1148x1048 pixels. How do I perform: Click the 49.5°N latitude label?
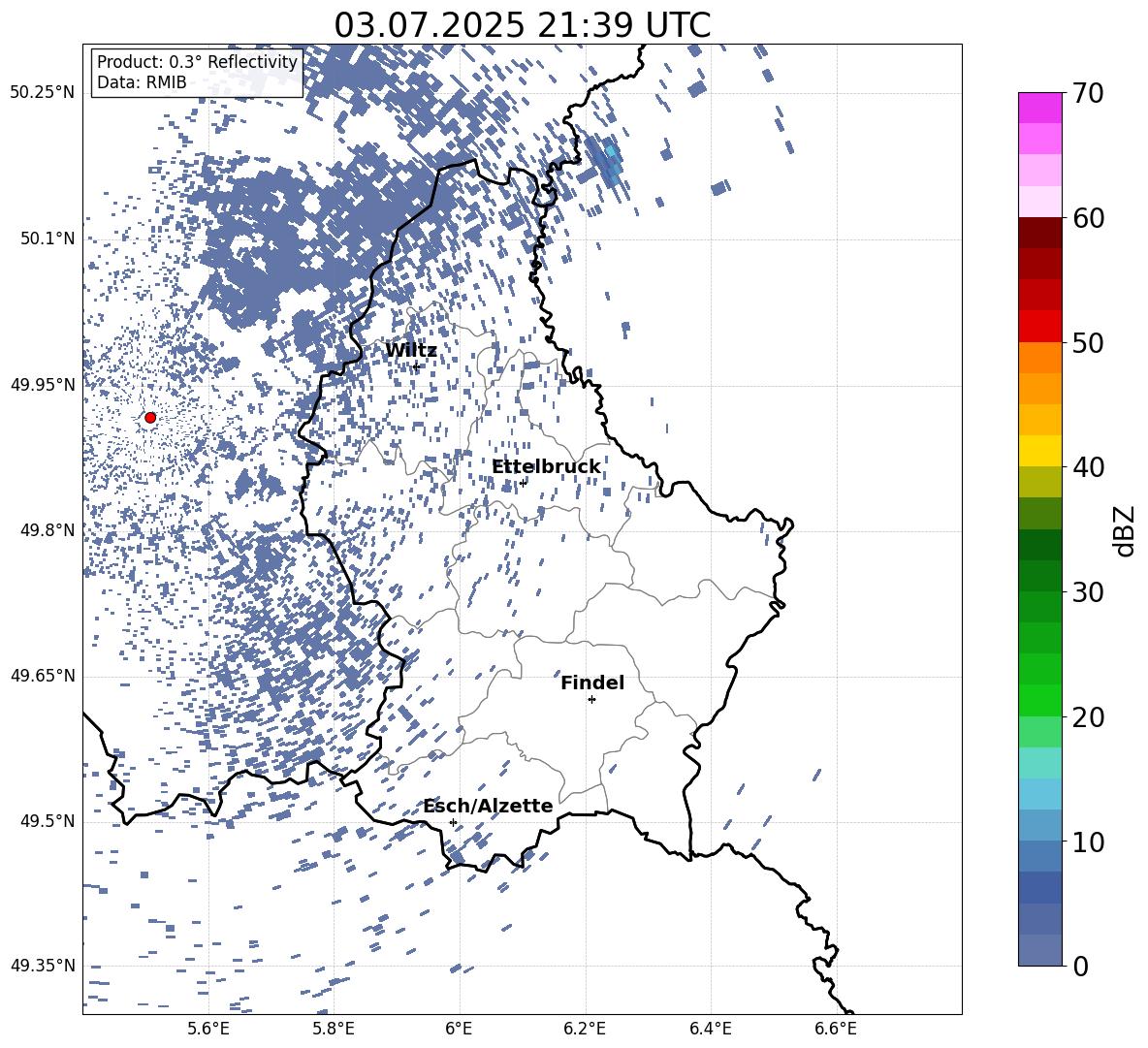click(48, 821)
